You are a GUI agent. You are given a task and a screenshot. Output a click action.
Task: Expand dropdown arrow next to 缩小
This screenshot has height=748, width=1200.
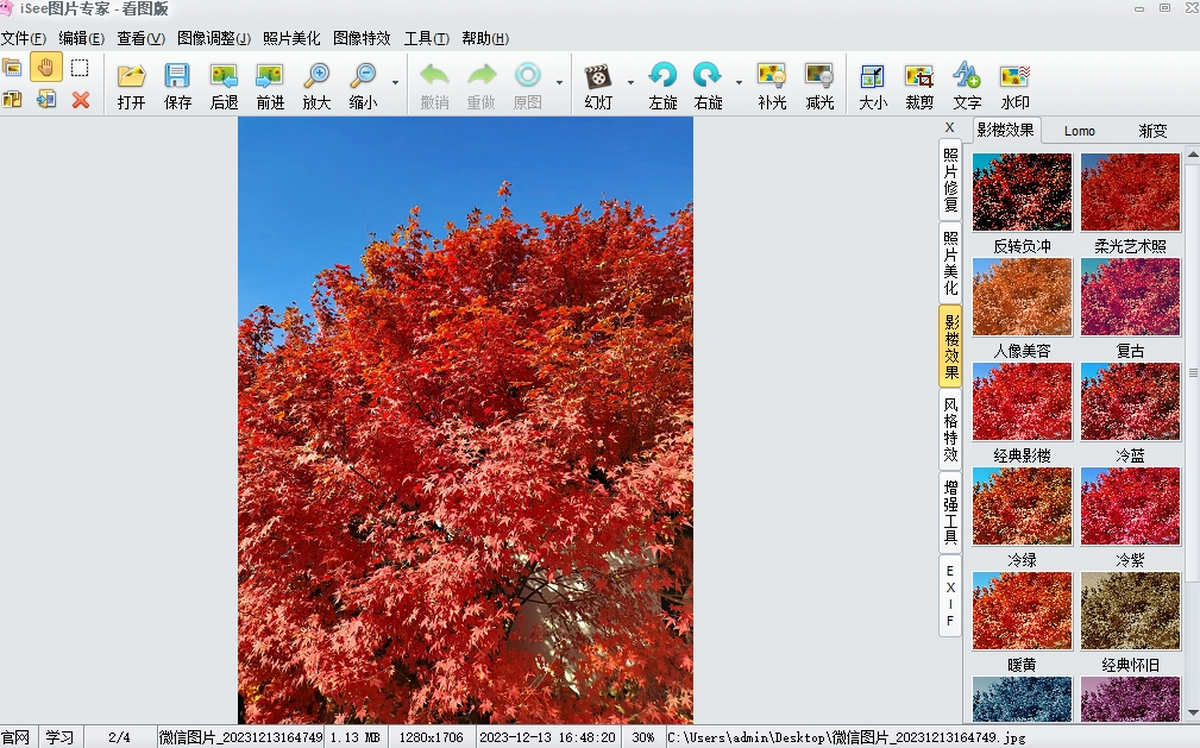coord(395,83)
